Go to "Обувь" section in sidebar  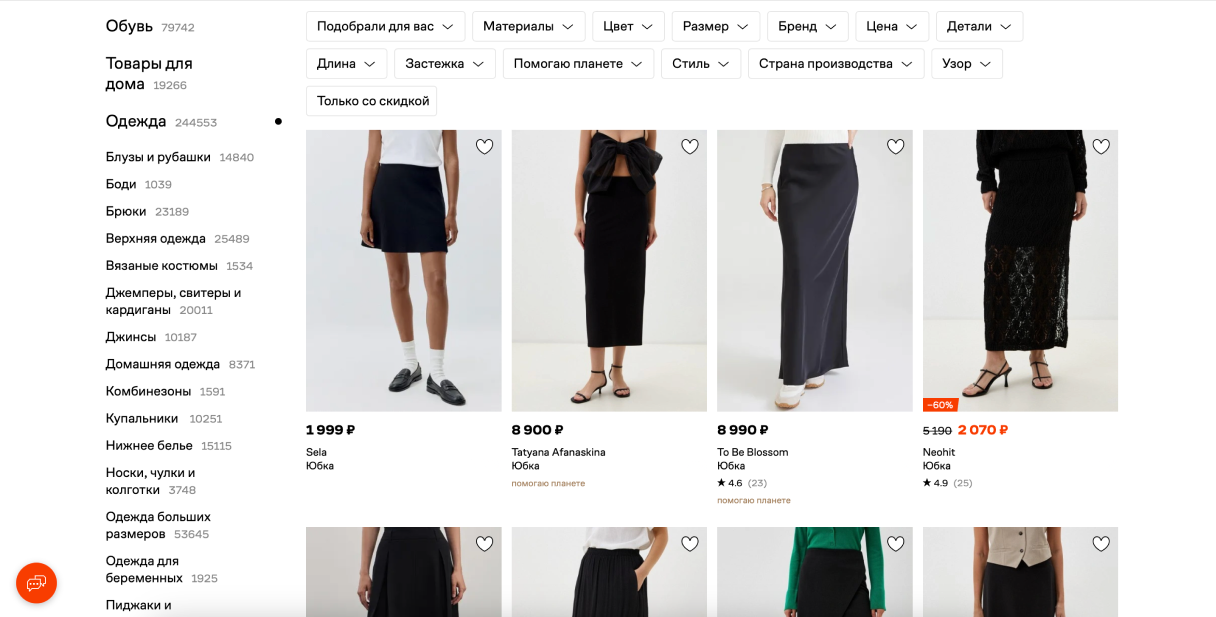(129, 26)
